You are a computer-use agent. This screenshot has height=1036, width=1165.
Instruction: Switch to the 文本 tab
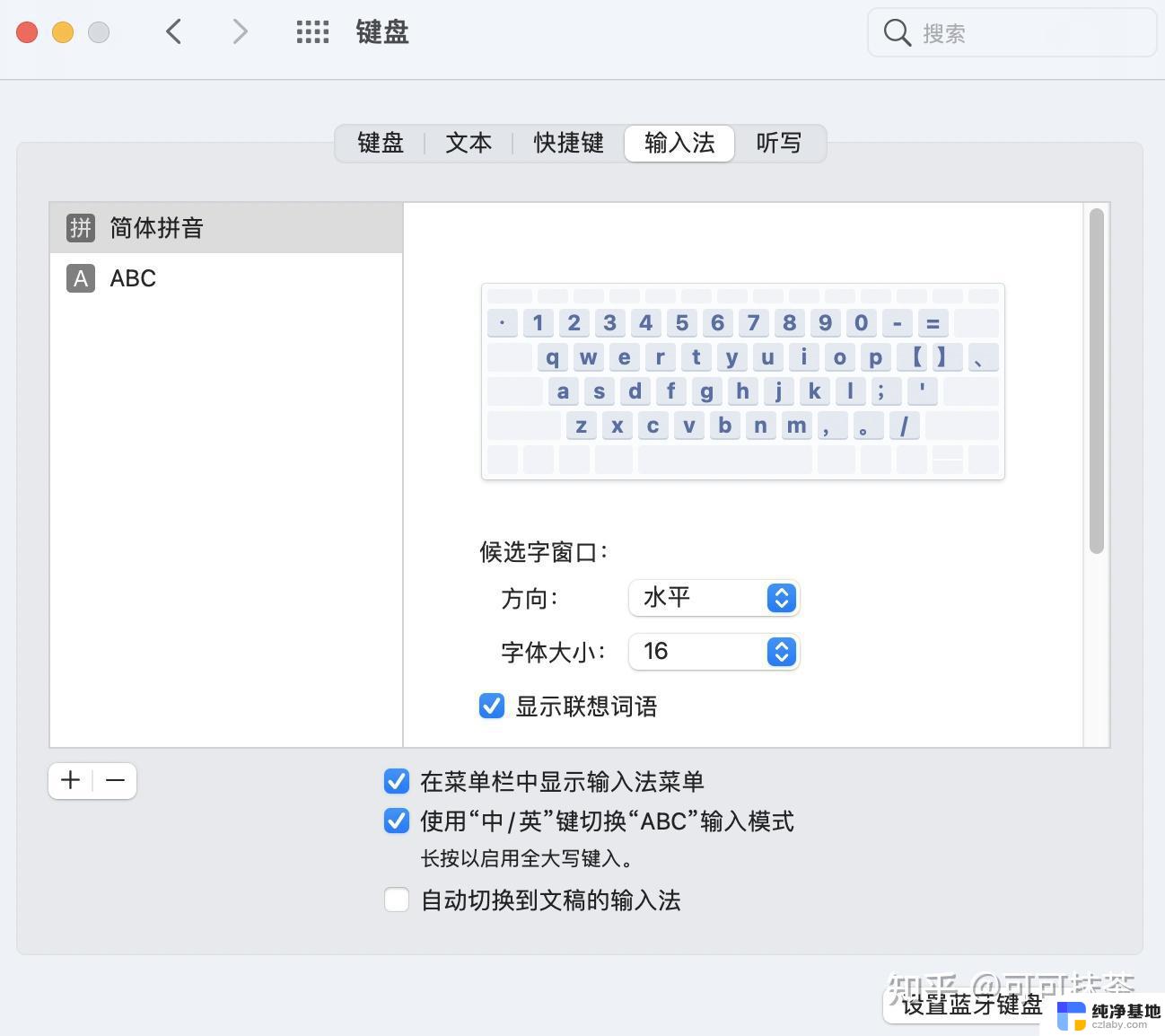coord(469,143)
